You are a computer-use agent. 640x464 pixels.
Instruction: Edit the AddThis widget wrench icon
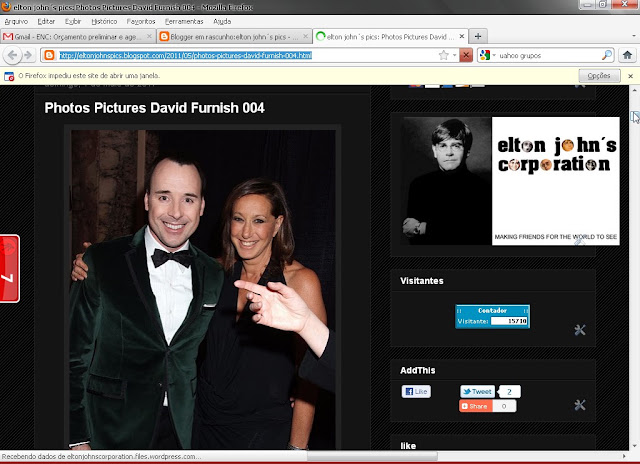(580, 405)
